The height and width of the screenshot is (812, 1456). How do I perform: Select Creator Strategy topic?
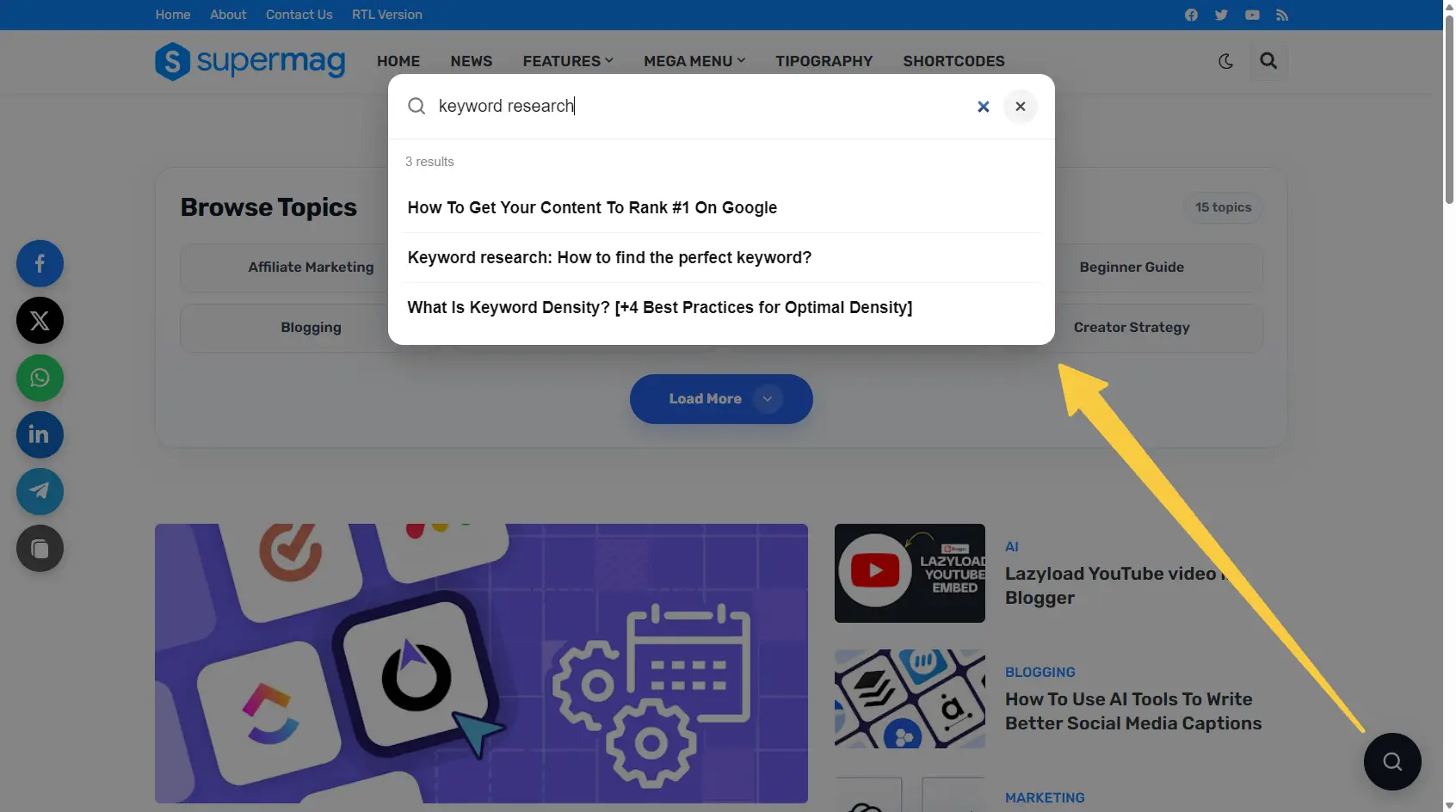1132,328
